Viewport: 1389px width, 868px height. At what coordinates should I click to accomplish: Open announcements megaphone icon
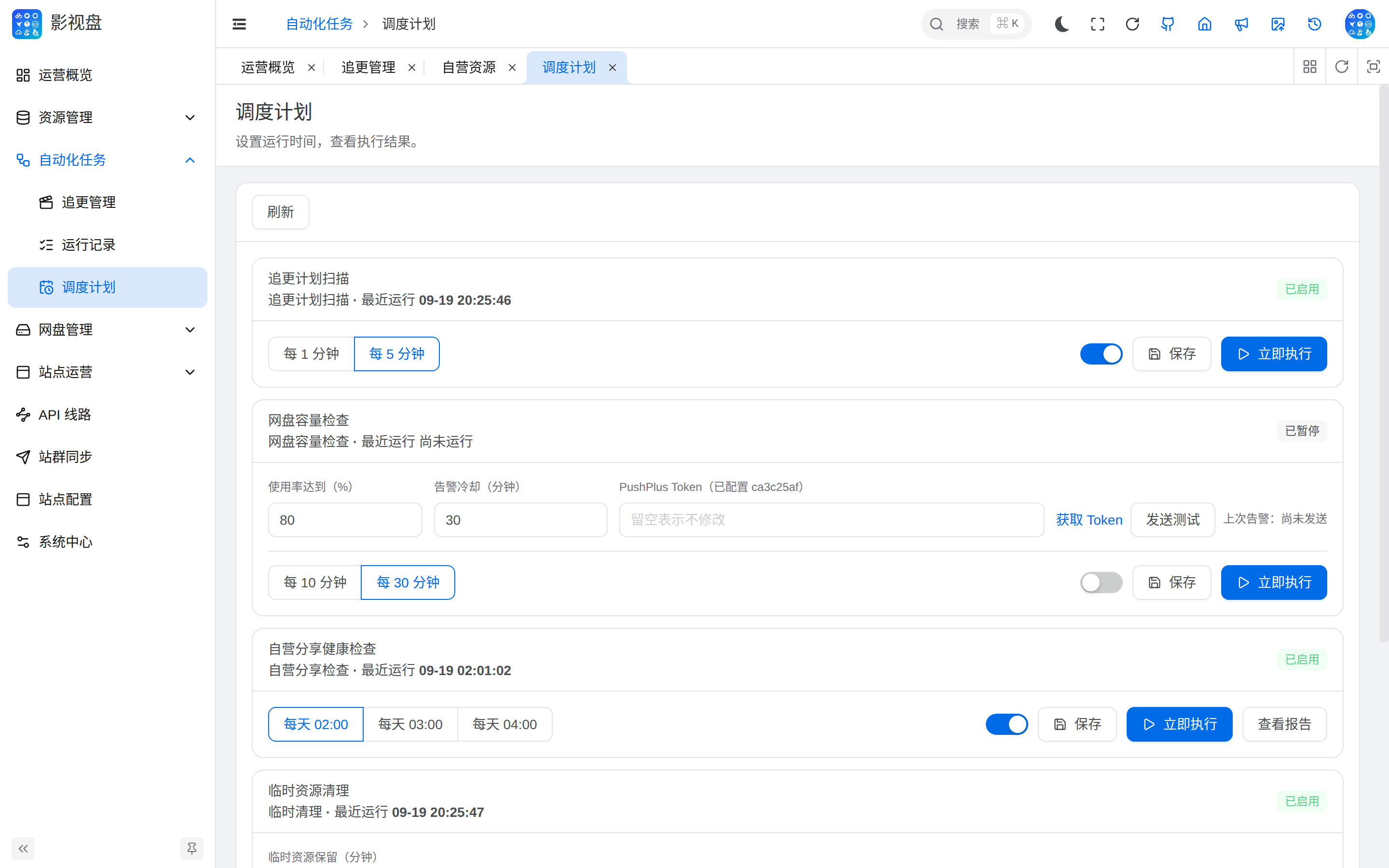pyautogui.click(x=1241, y=24)
